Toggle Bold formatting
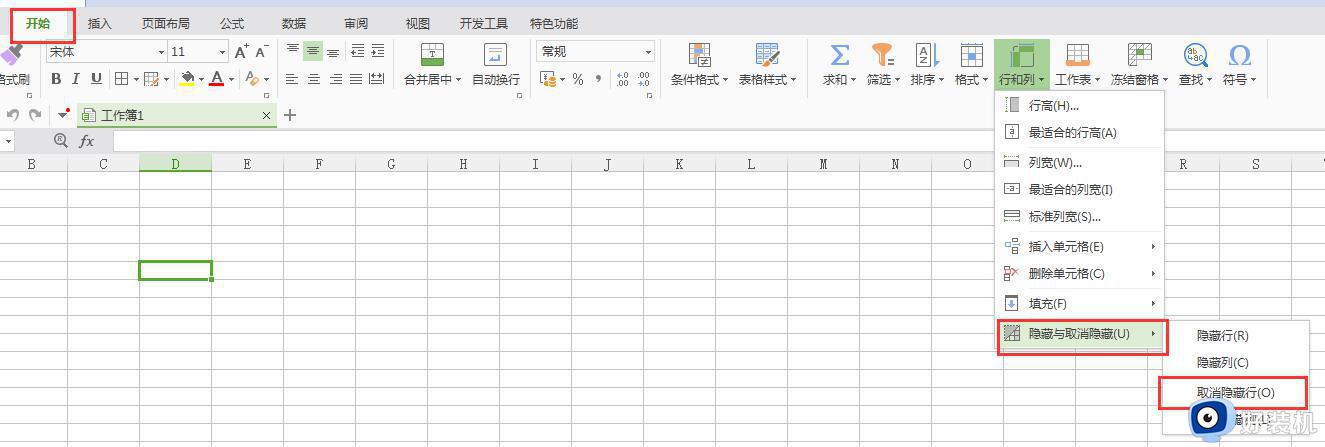Viewport: 1325px width, 447px height. pos(56,79)
